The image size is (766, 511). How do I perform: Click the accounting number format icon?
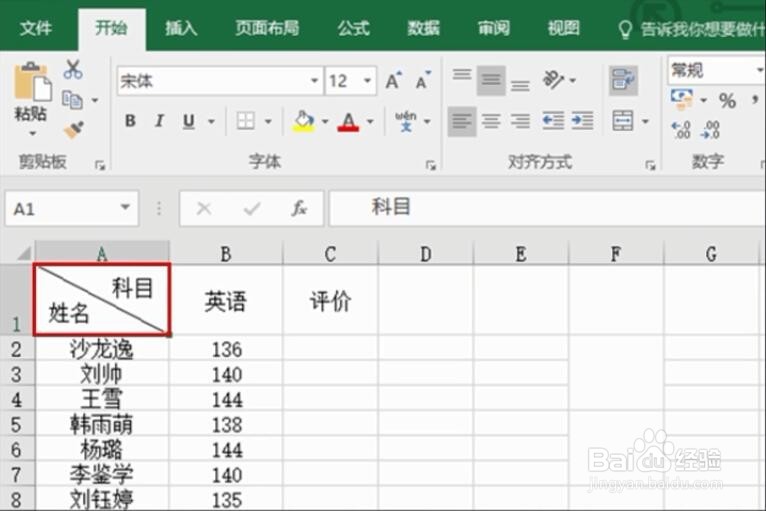682,99
